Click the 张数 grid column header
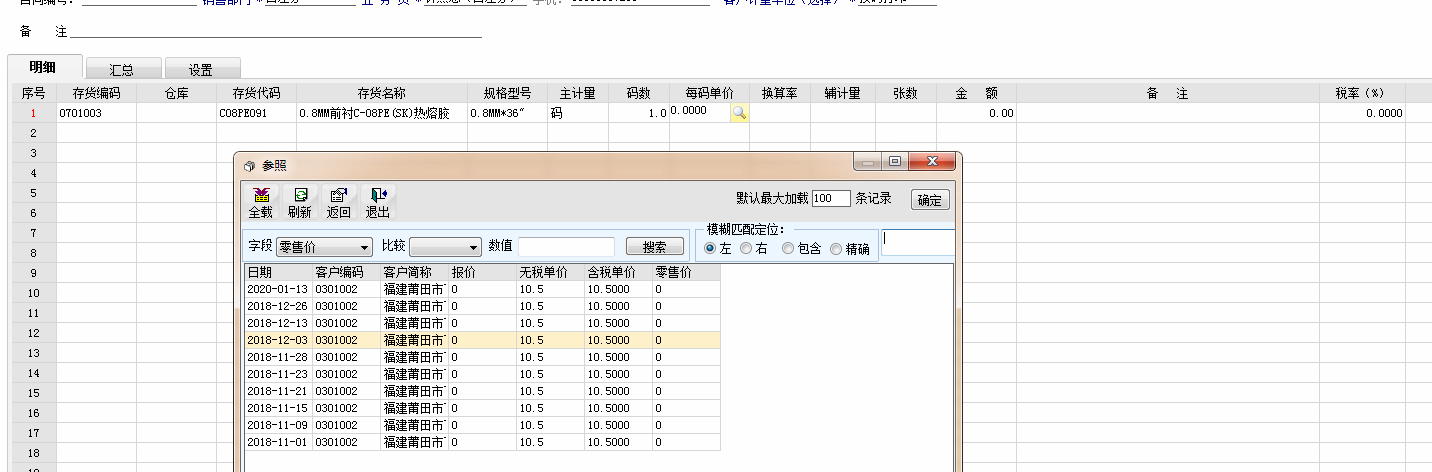This screenshot has width=1432, height=472. [905, 93]
